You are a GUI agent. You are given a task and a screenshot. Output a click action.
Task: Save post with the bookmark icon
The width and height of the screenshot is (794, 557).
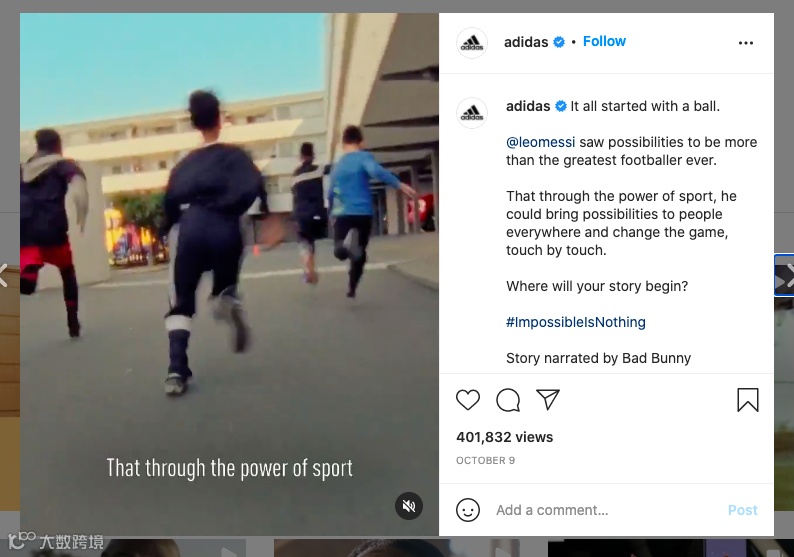click(747, 400)
